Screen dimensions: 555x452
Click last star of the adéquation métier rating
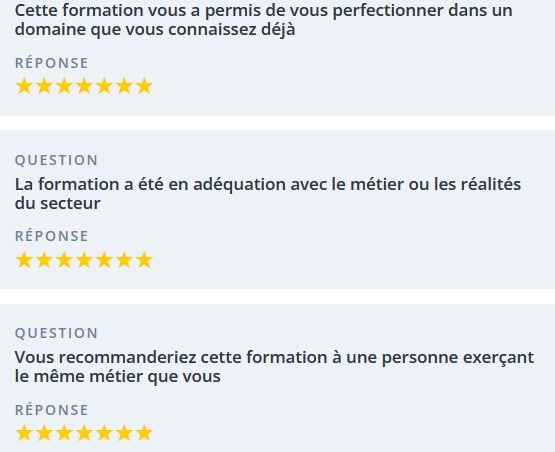[x=144, y=260]
